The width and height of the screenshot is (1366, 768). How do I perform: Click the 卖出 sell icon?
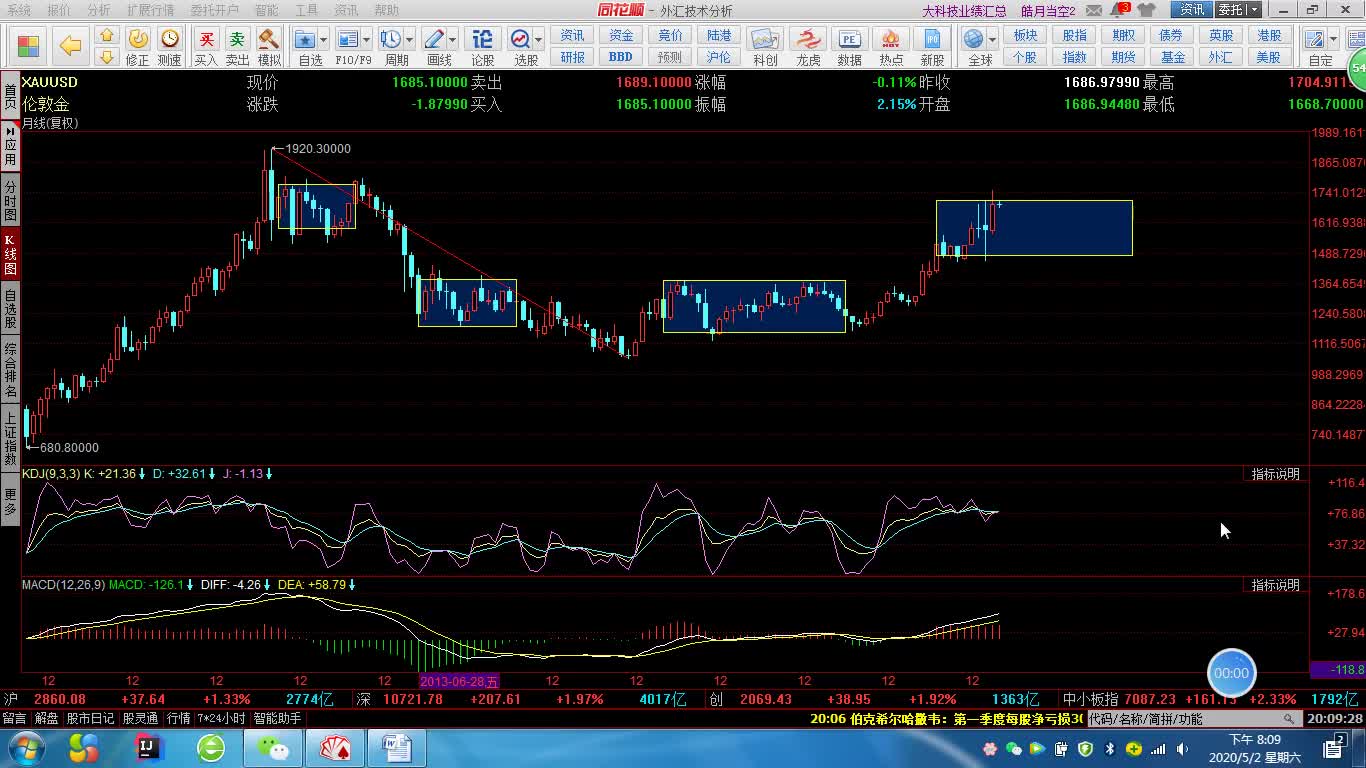coord(237,46)
